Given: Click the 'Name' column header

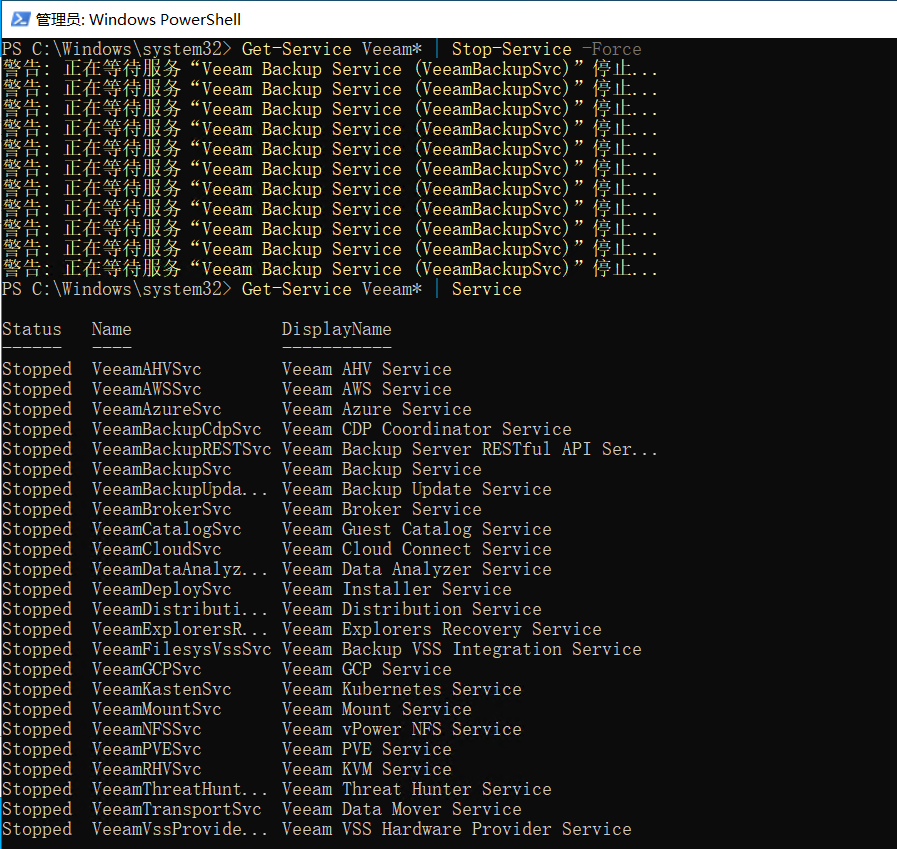Looking at the screenshot, I should point(112,329).
